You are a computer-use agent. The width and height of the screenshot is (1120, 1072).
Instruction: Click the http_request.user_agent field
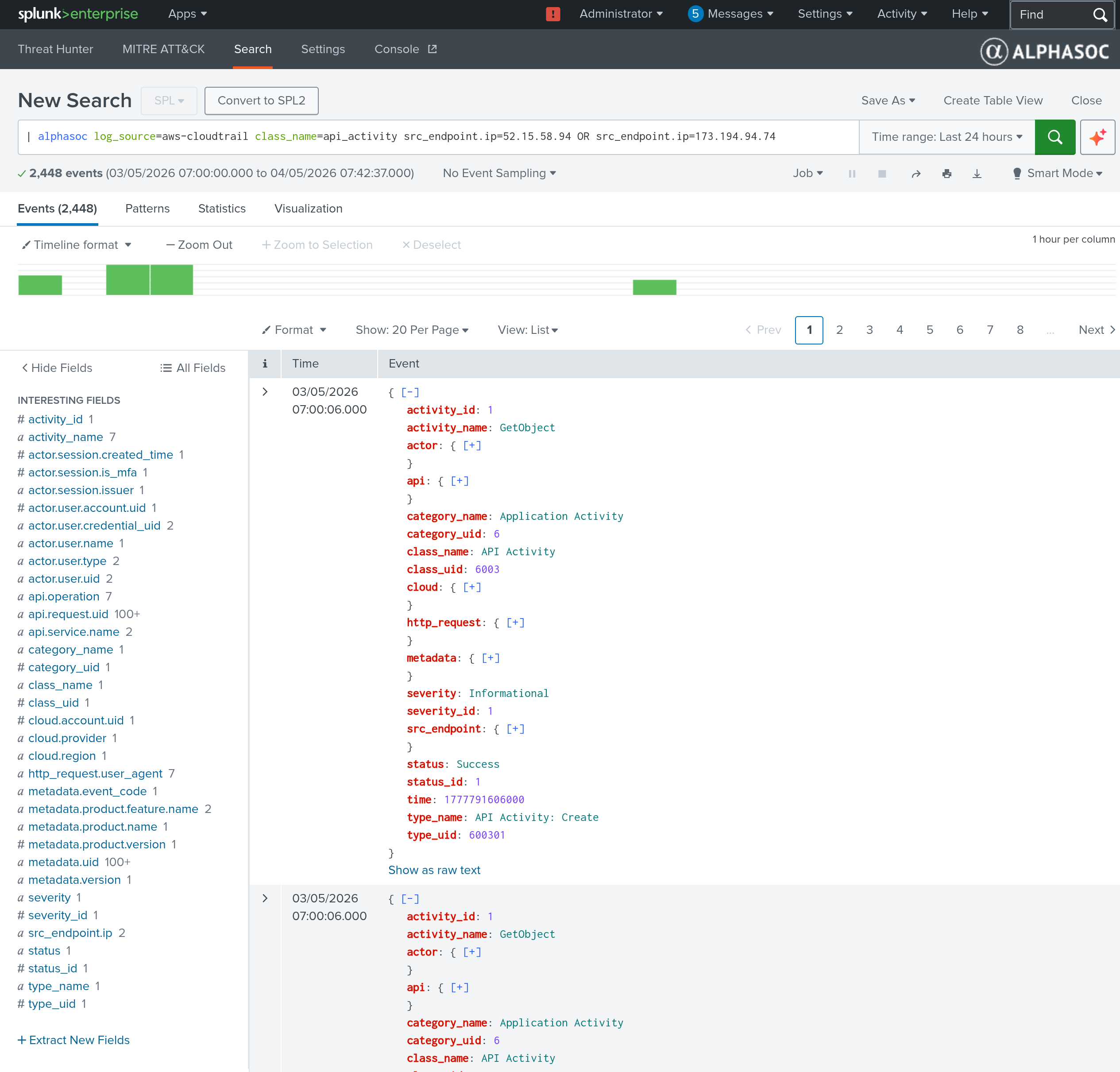click(96, 774)
